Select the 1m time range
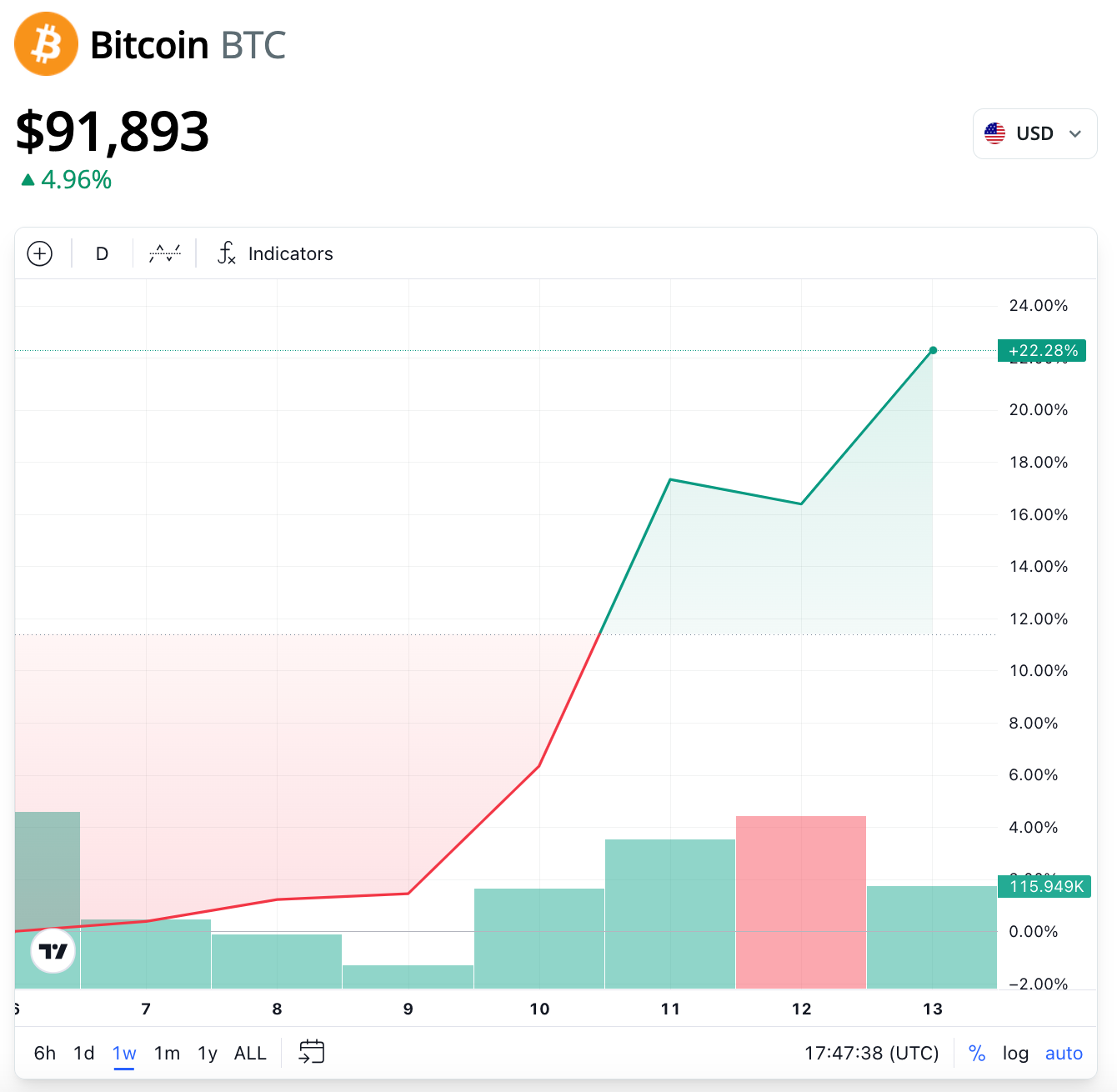 tap(167, 1053)
